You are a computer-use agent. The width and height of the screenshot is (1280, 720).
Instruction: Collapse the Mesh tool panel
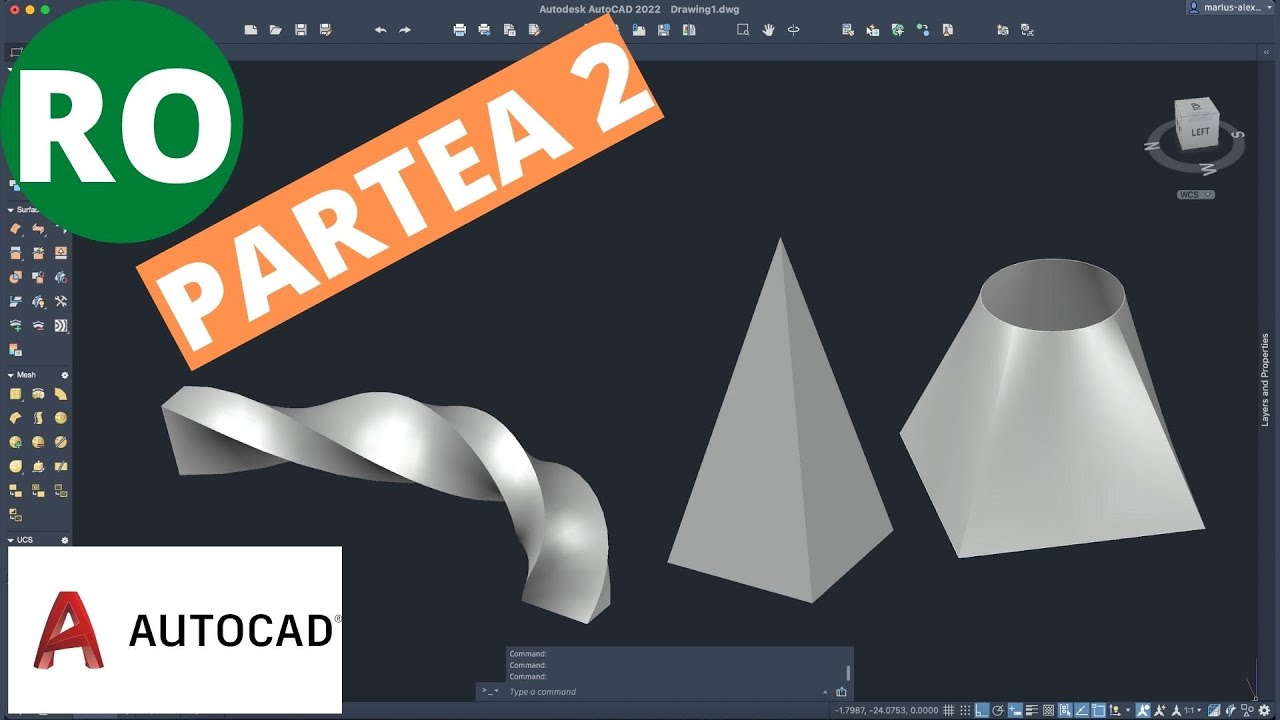coord(11,375)
